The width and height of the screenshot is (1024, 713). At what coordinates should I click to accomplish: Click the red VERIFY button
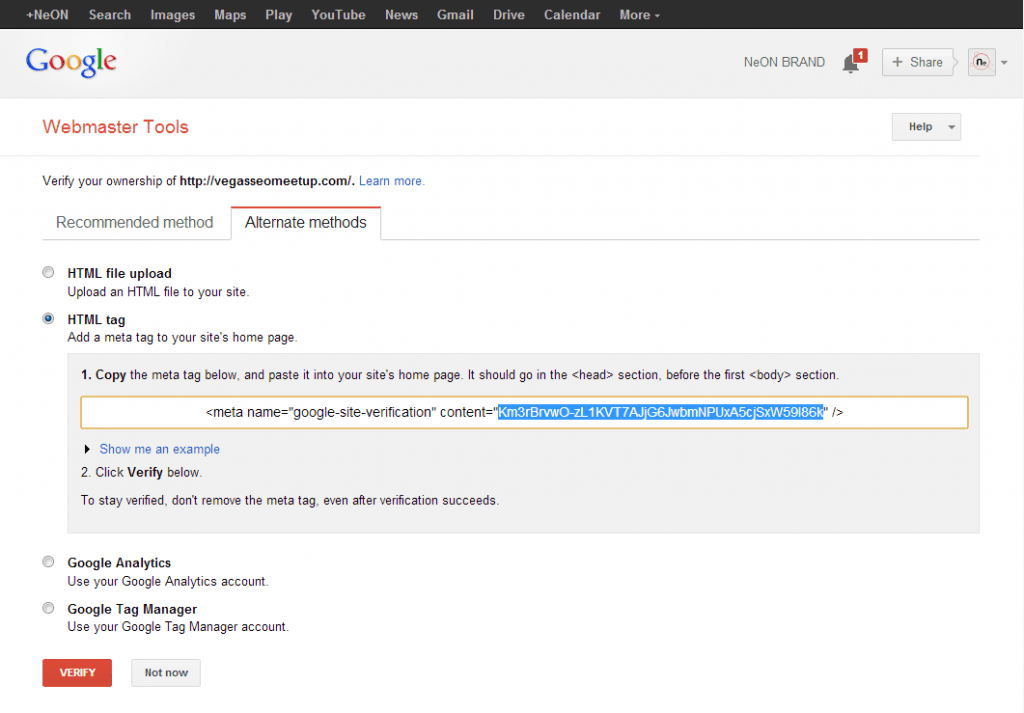click(x=77, y=673)
